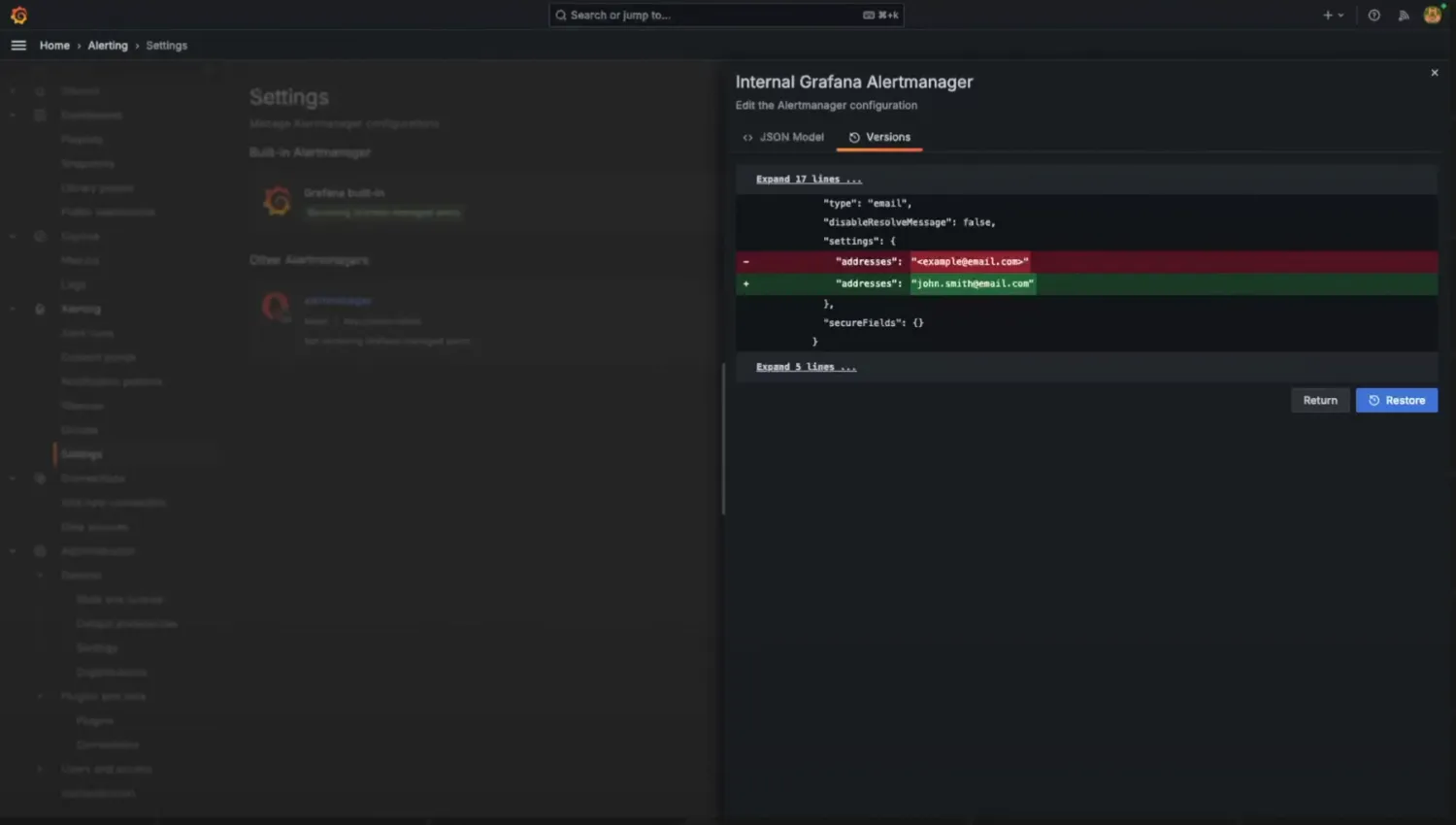Click the drawer's vertical scrollbar handle
Image resolution: width=1456 pixels, height=825 pixels.
click(x=723, y=439)
